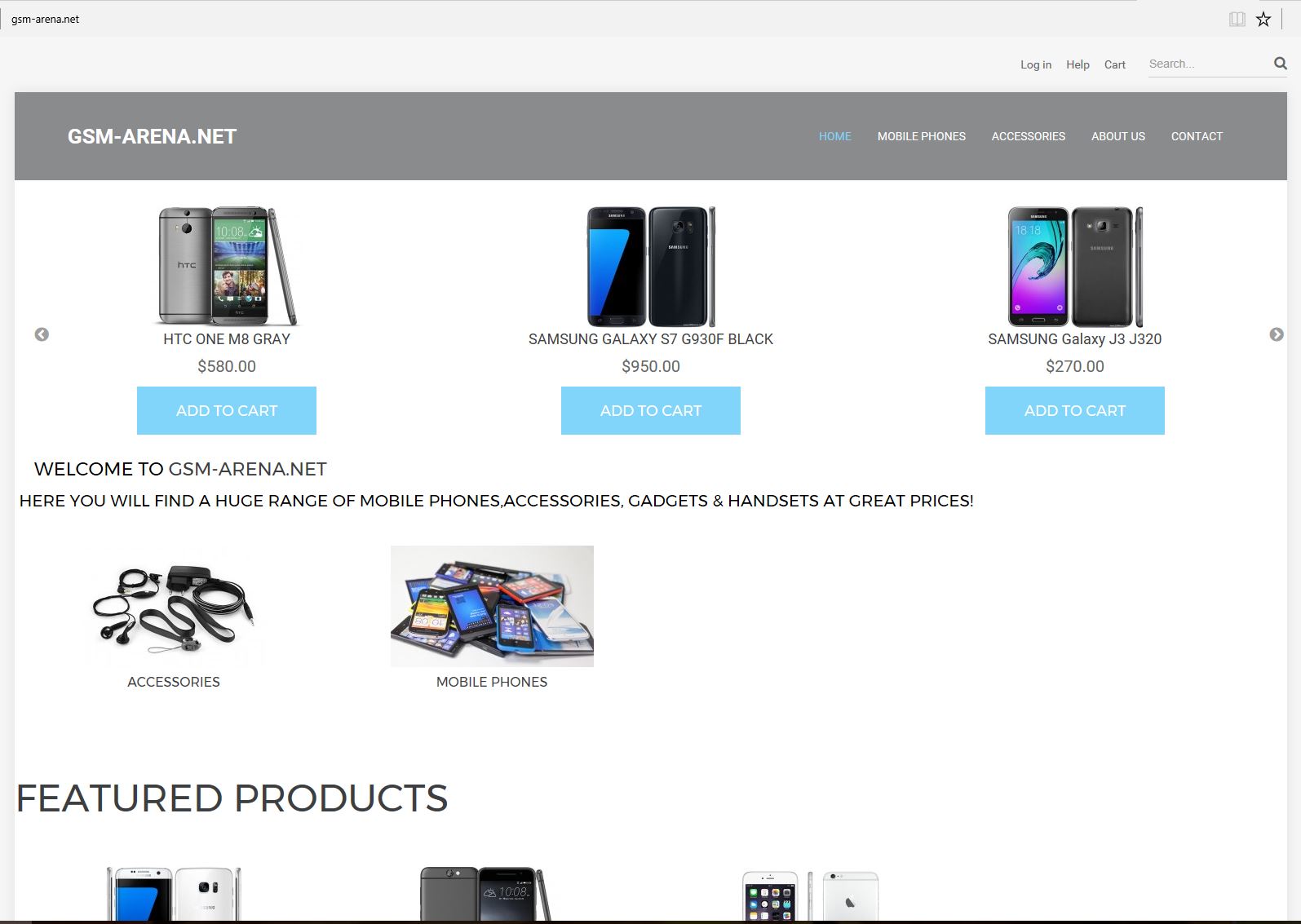This screenshot has height=924, width=1301.
Task: Add Samsung Galaxy S7 to cart
Action: [x=651, y=410]
